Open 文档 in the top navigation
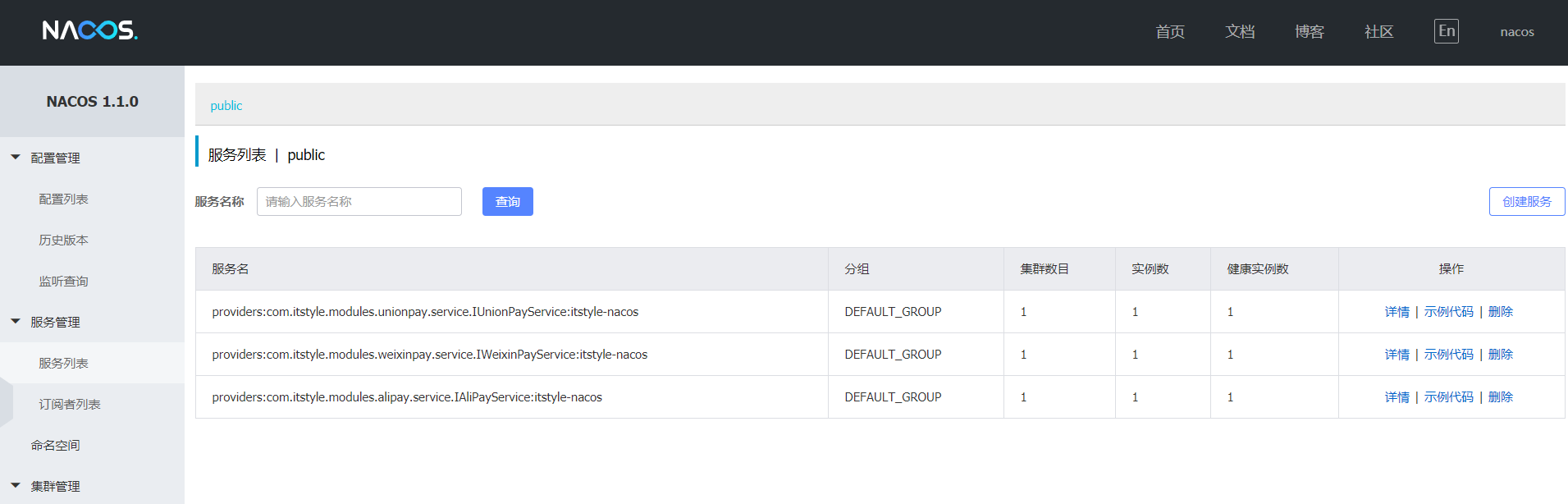The image size is (1568, 504). point(1240,31)
